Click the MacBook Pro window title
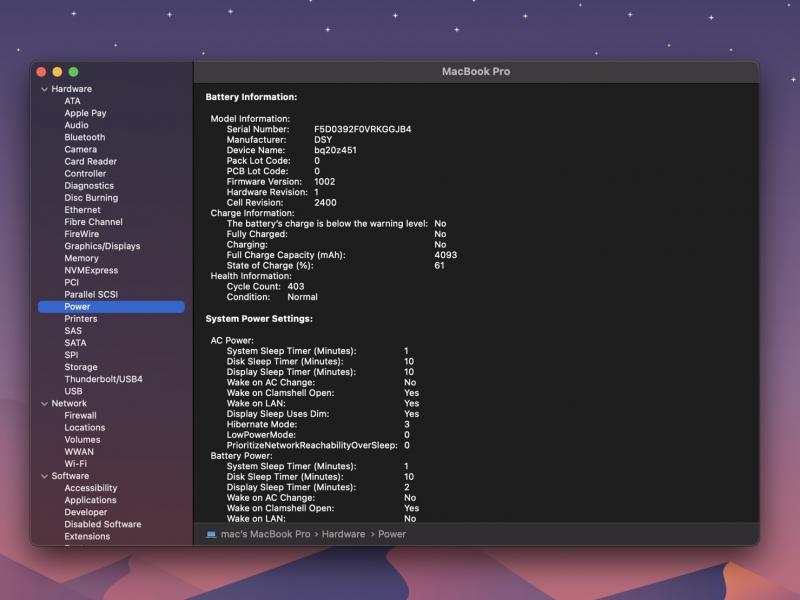The height and width of the screenshot is (600, 800). click(476, 72)
